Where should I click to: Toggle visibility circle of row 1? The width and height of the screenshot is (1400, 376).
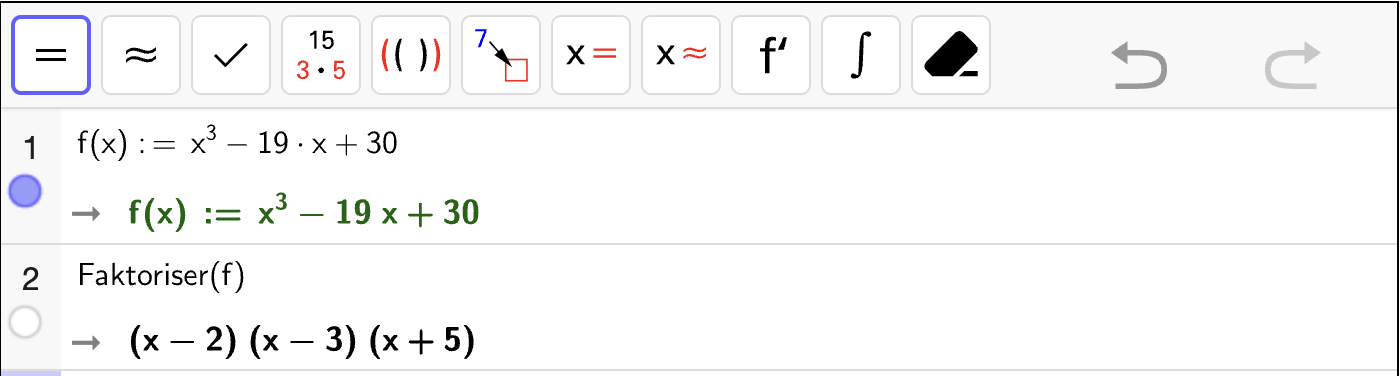[25, 191]
